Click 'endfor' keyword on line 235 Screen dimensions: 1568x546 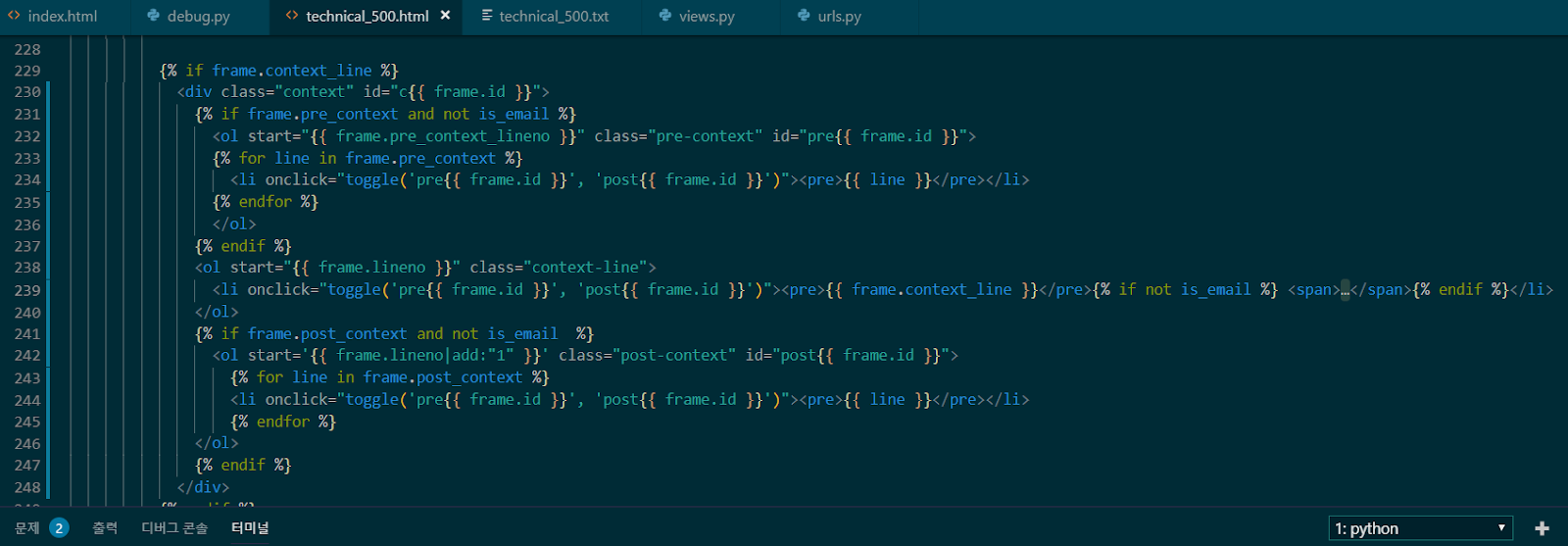[x=266, y=202]
